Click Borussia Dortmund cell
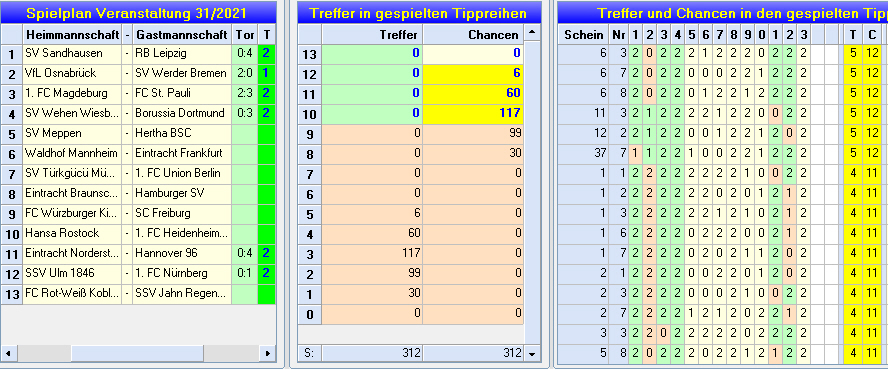This screenshot has height=369, width=888. click(x=182, y=113)
